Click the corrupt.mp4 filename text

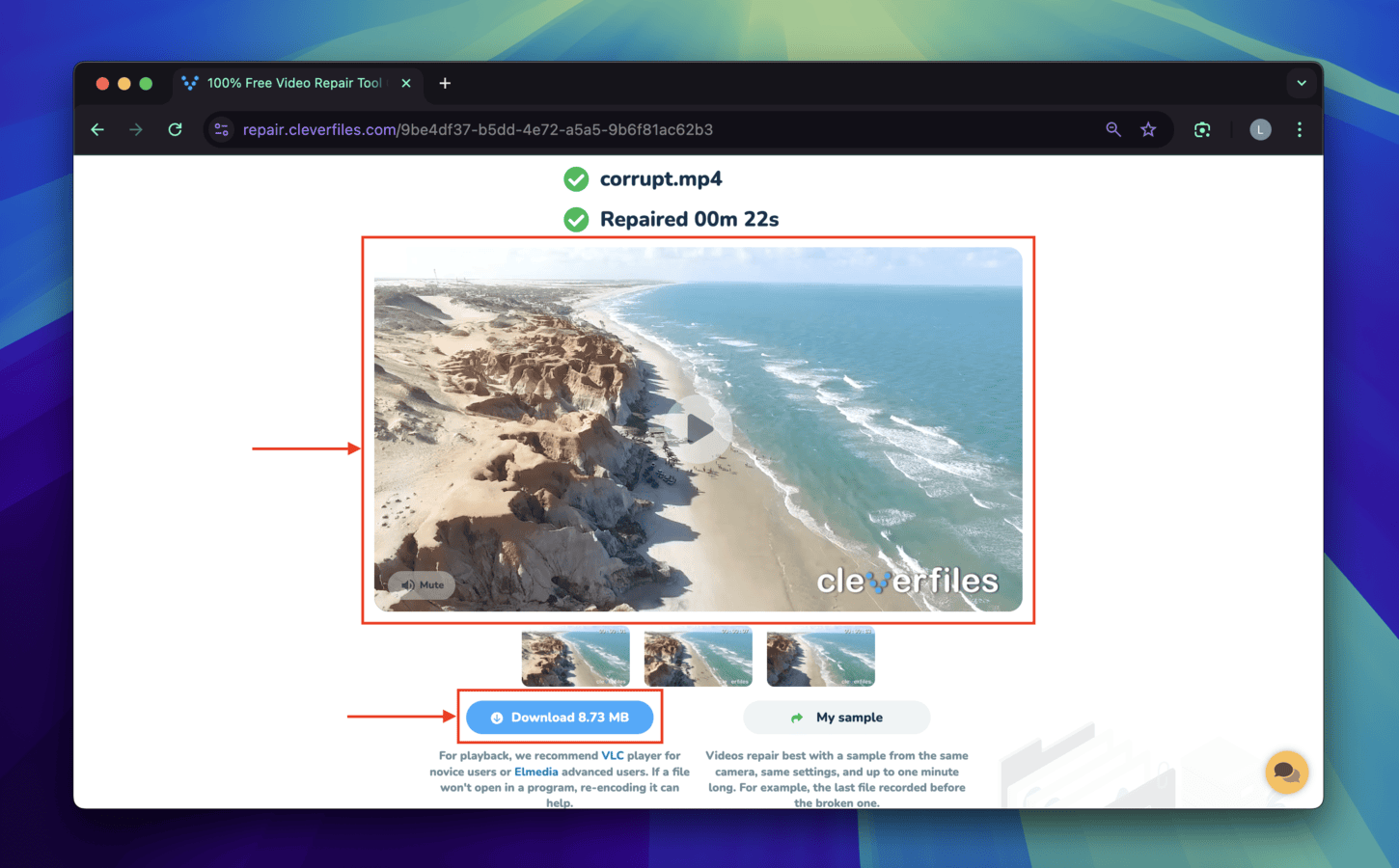click(x=661, y=179)
